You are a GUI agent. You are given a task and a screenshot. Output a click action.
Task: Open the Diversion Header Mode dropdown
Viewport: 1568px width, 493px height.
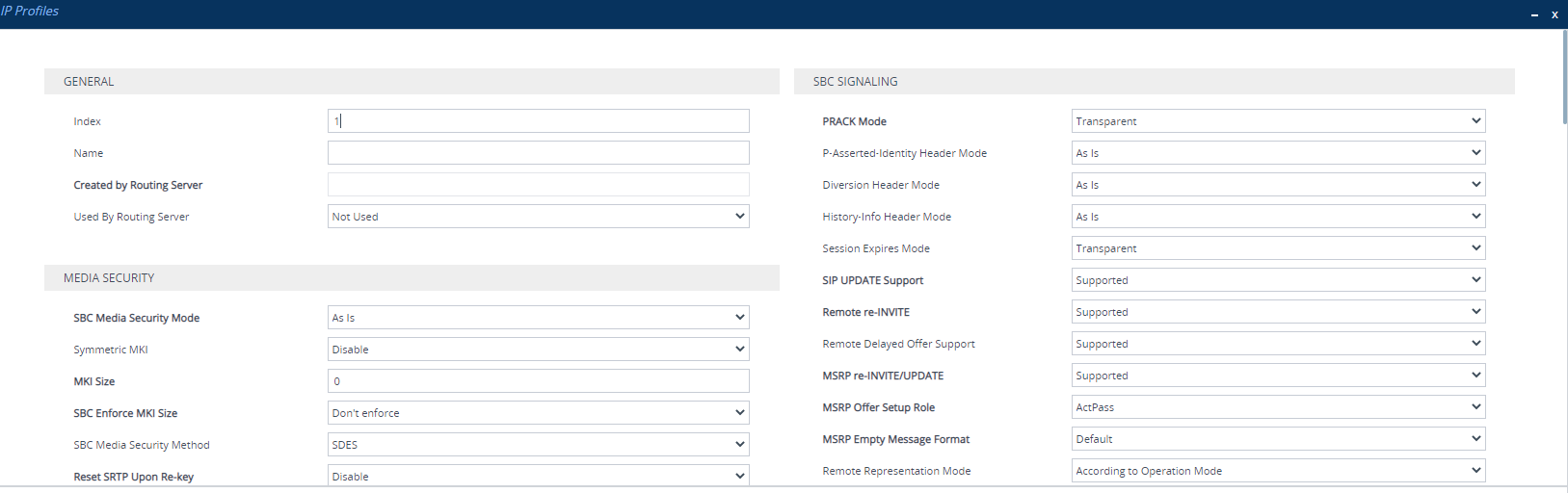click(1278, 185)
